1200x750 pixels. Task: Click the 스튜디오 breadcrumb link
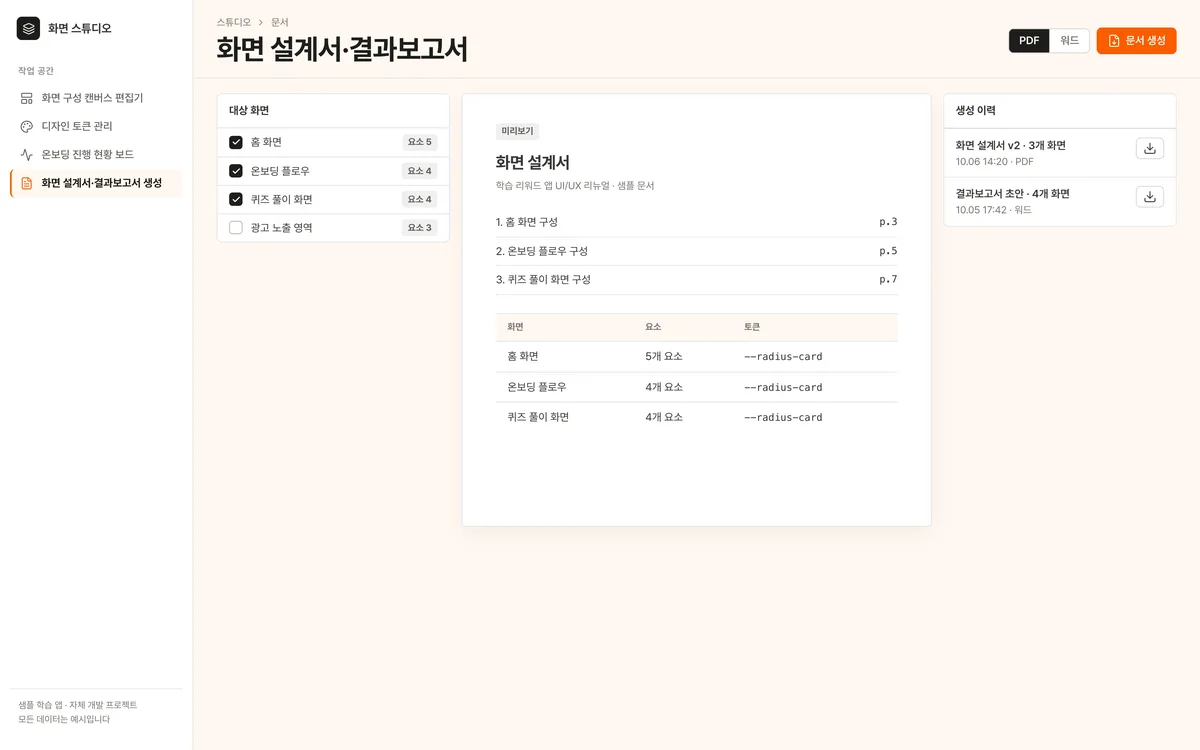coord(234,22)
